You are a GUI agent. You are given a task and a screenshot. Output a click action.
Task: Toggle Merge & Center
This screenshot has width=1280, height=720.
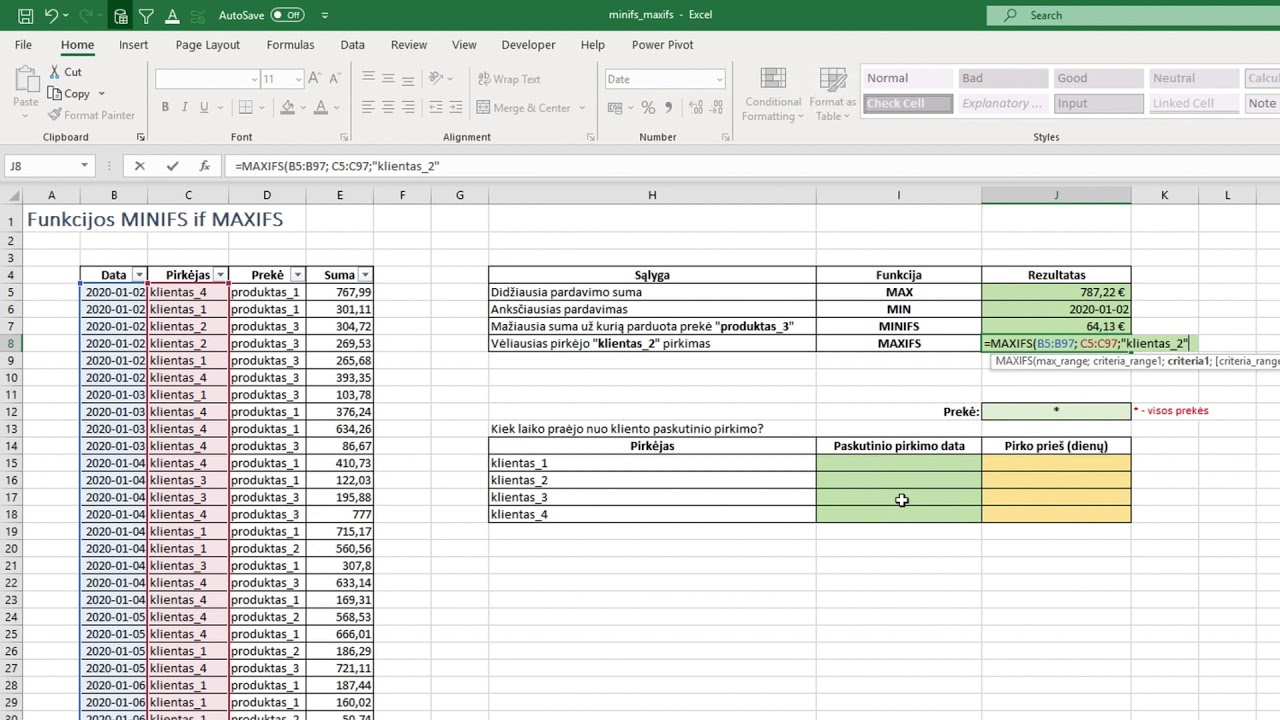524,108
